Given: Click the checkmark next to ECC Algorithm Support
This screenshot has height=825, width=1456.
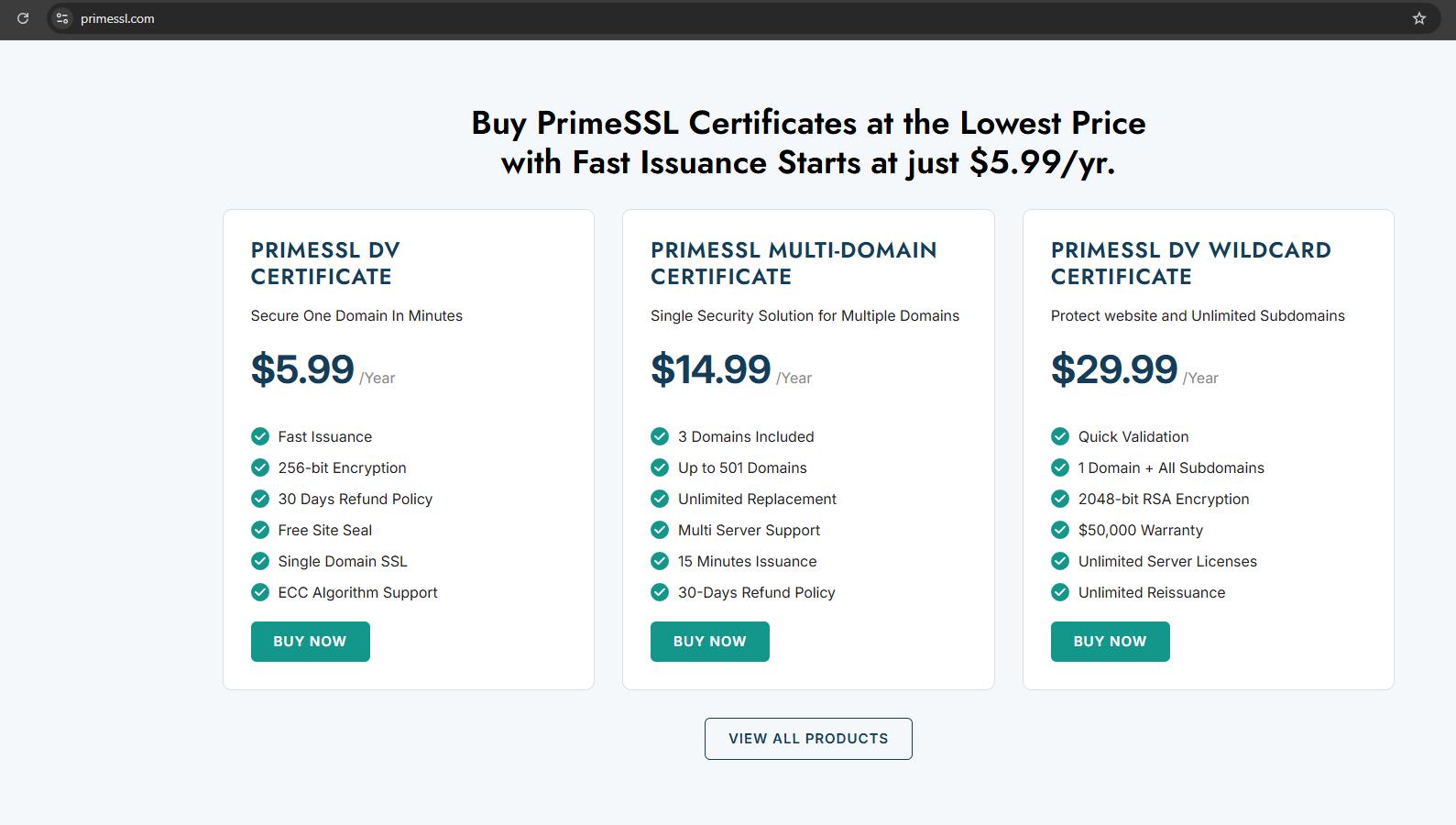Looking at the screenshot, I should (260, 592).
